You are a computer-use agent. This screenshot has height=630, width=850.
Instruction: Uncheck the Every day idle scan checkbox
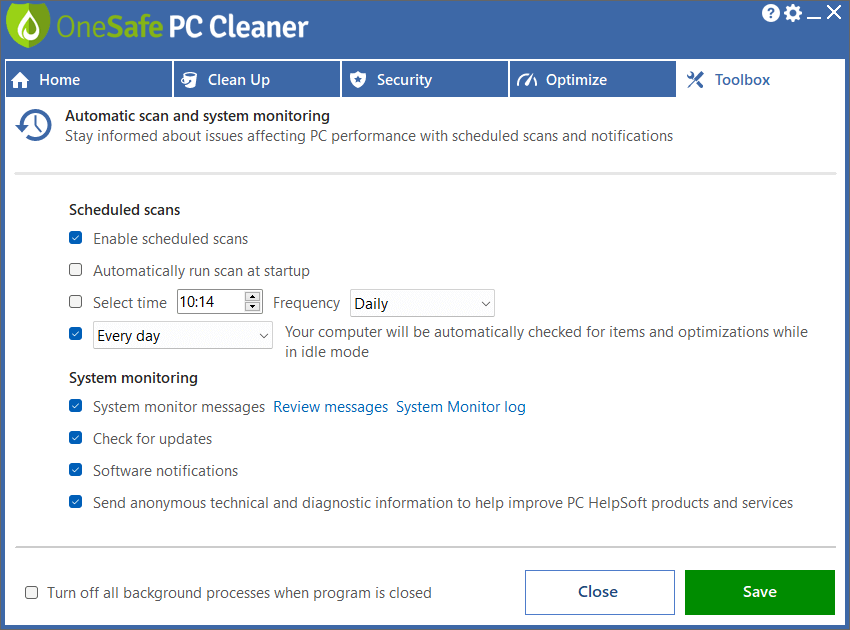76,334
